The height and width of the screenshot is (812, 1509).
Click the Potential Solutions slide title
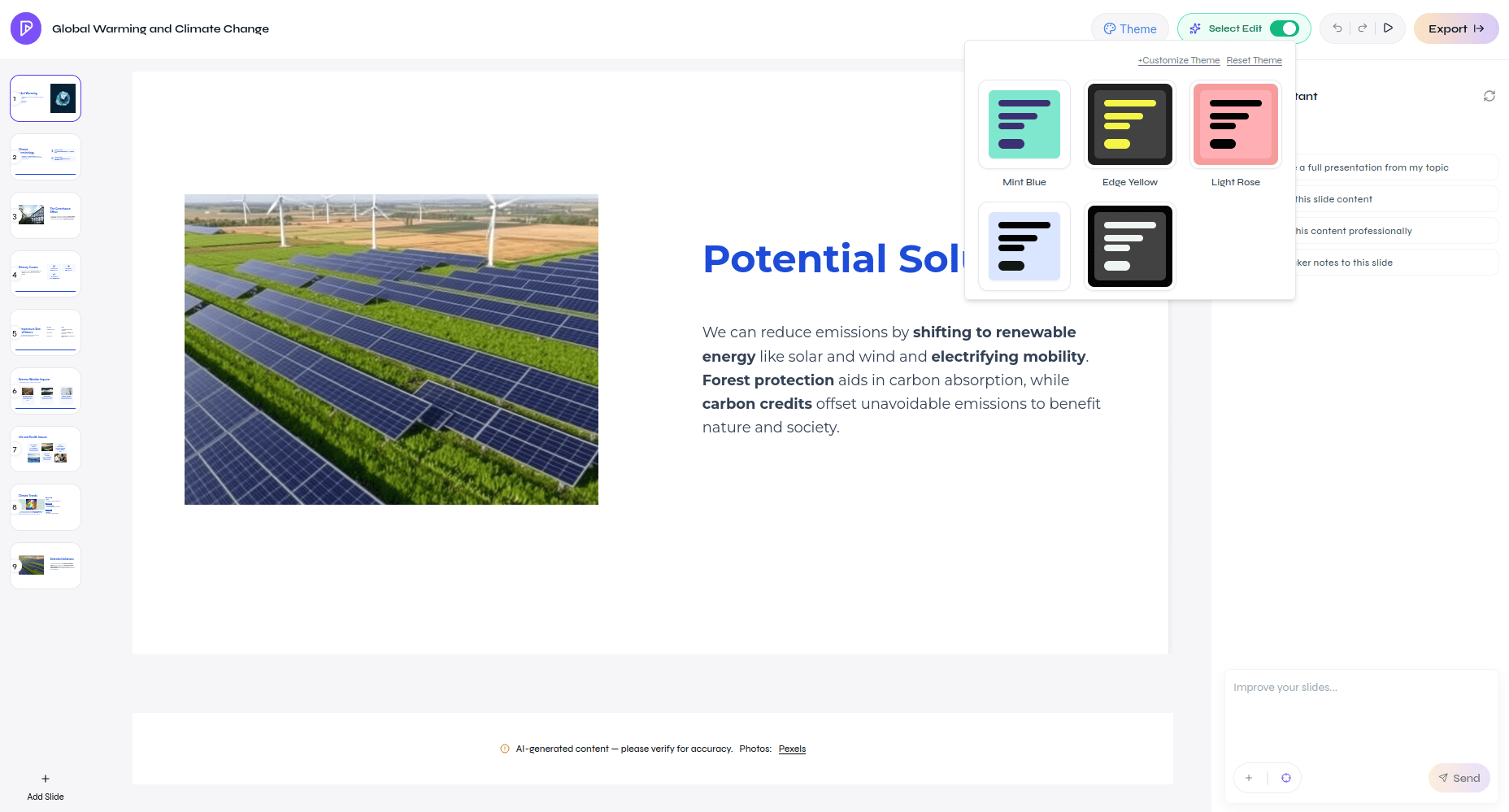click(x=833, y=258)
